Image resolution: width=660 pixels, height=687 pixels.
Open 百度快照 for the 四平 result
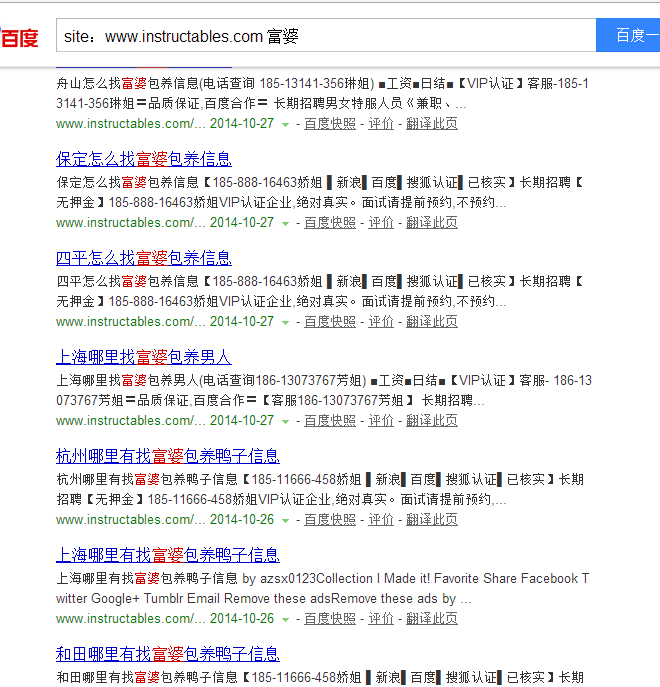[330, 322]
